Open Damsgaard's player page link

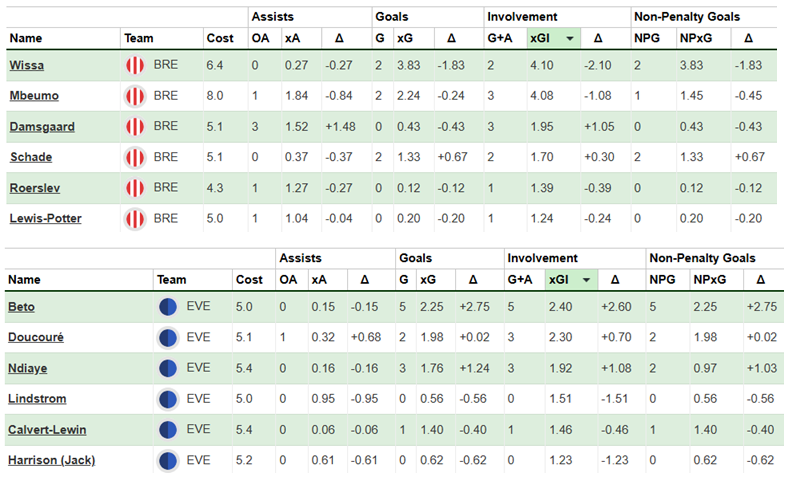click(41, 127)
